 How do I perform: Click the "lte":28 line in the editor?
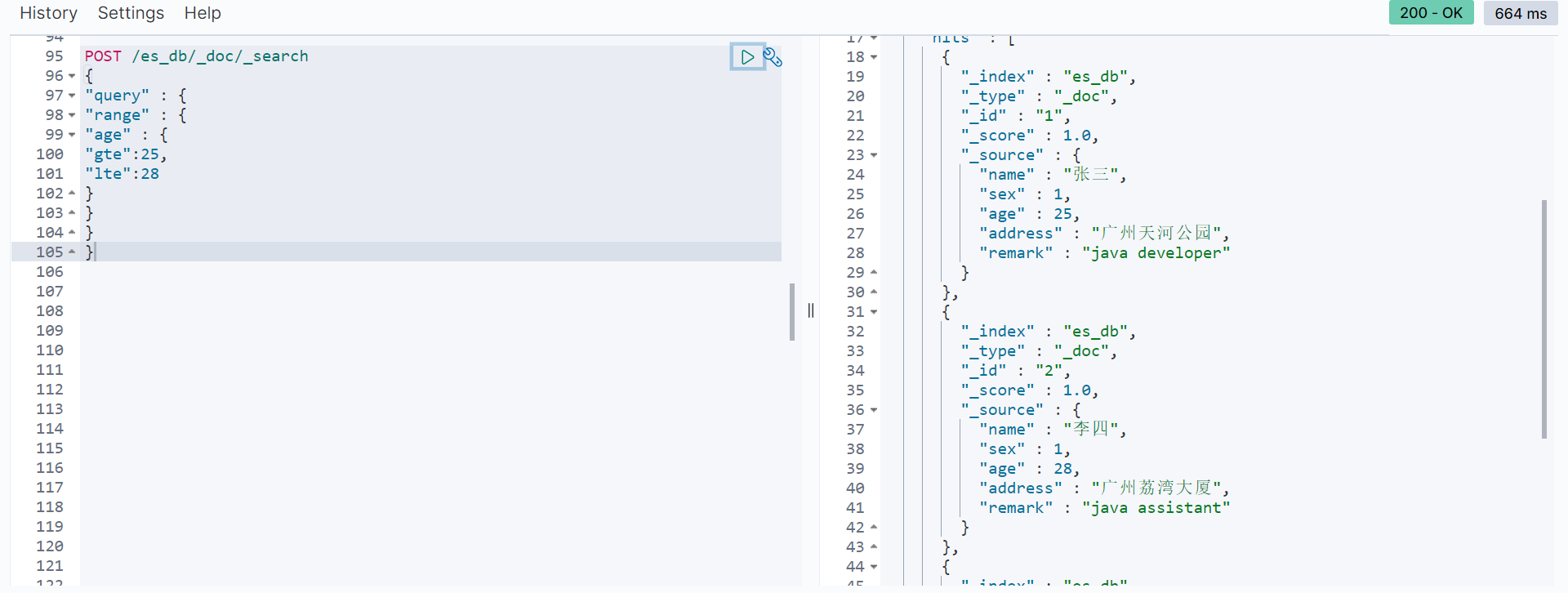coord(122,174)
